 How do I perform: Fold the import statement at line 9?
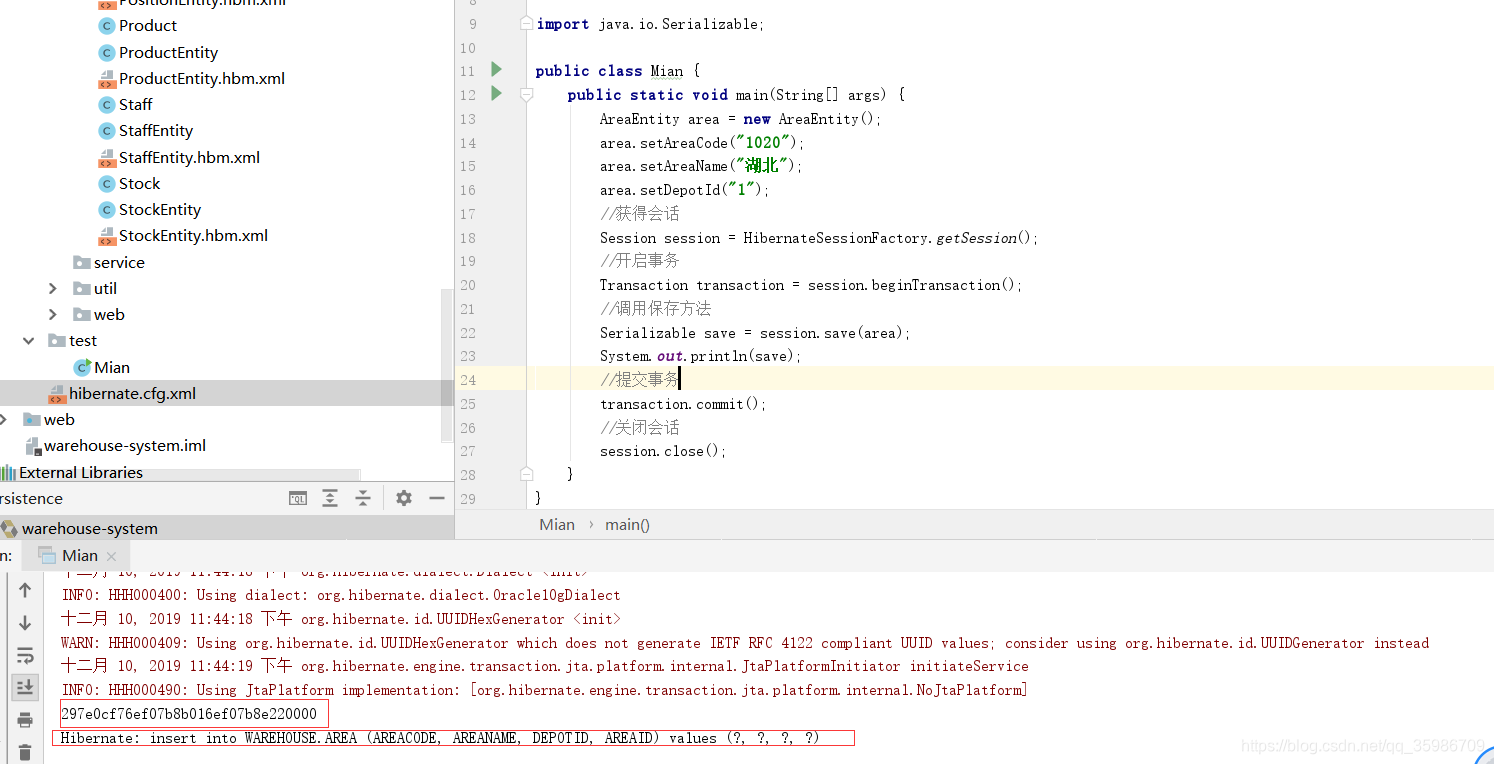[526, 23]
